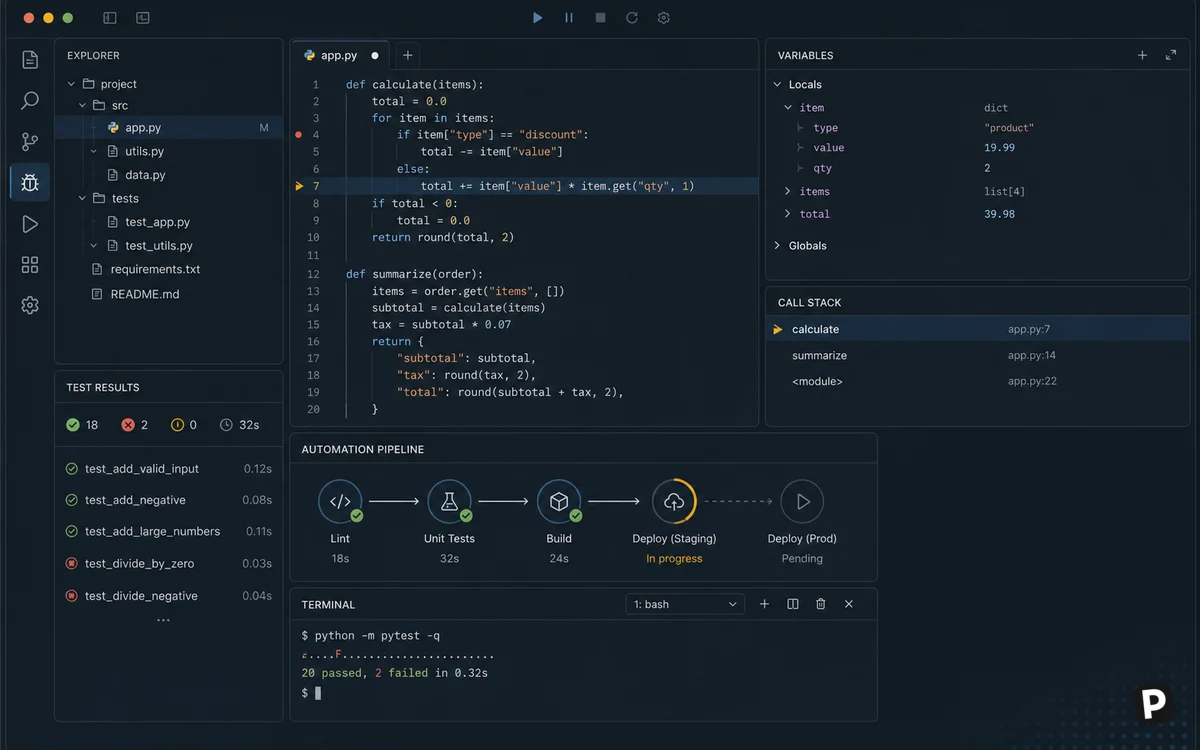Show more test results with ellipsis
Image resolution: width=1200 pixels, height=750 pixels.
(164, 620)
